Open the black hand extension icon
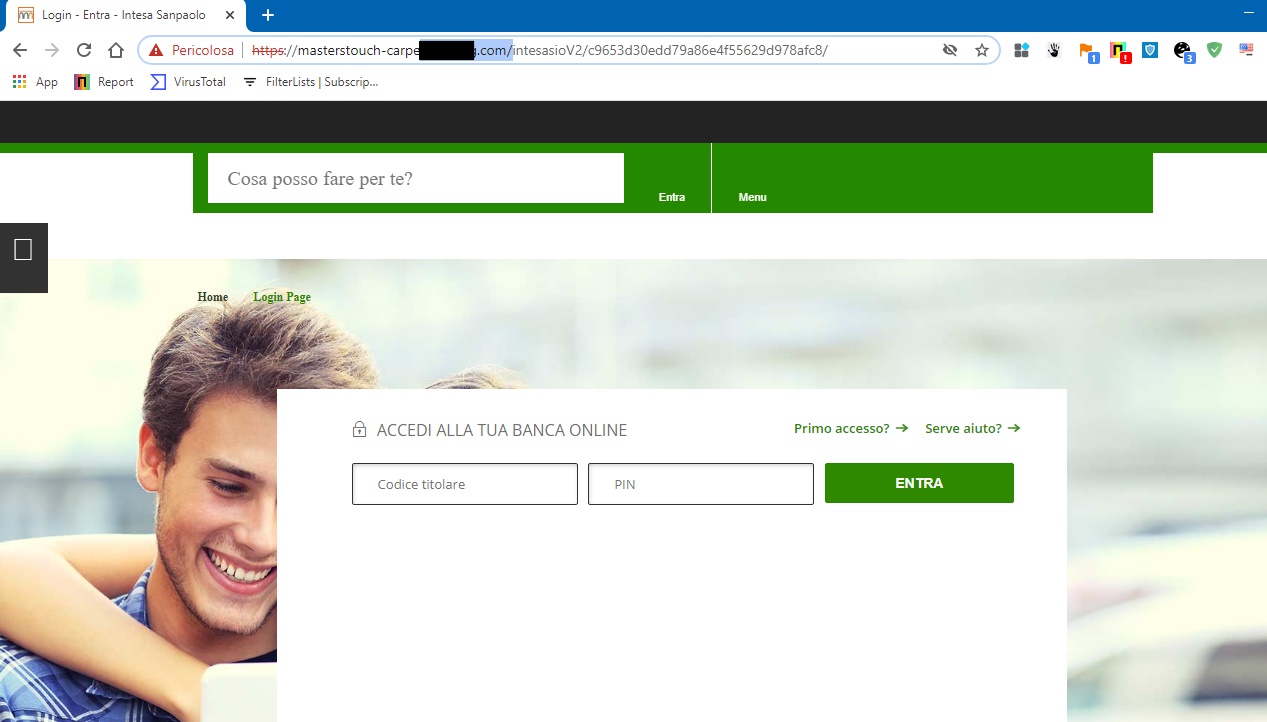The width and height of the screenshot is (1267, 722). click(1053, 50)
